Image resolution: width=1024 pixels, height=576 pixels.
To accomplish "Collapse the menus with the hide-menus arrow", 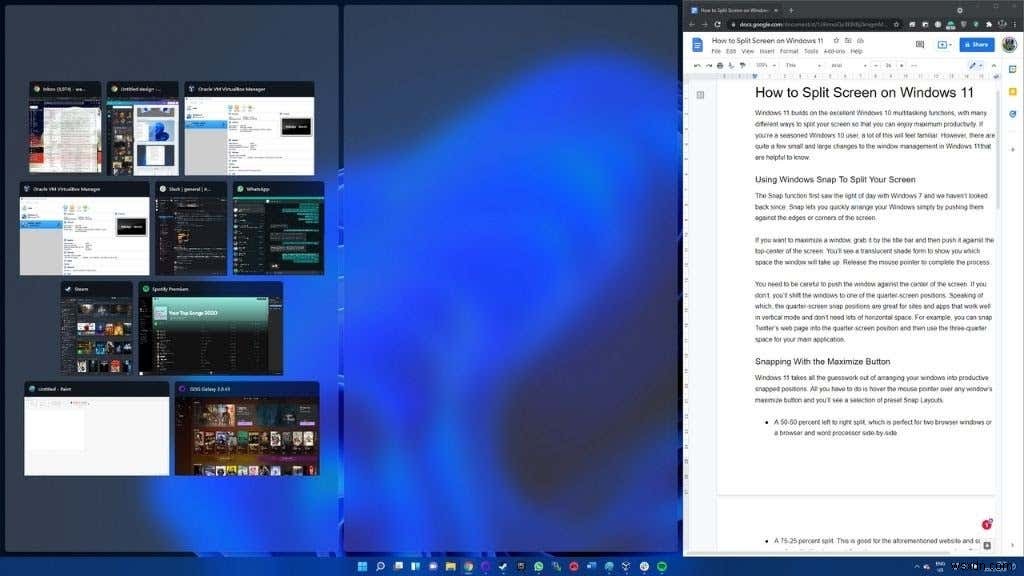I will pyautogui.click(x=995, y=64).
